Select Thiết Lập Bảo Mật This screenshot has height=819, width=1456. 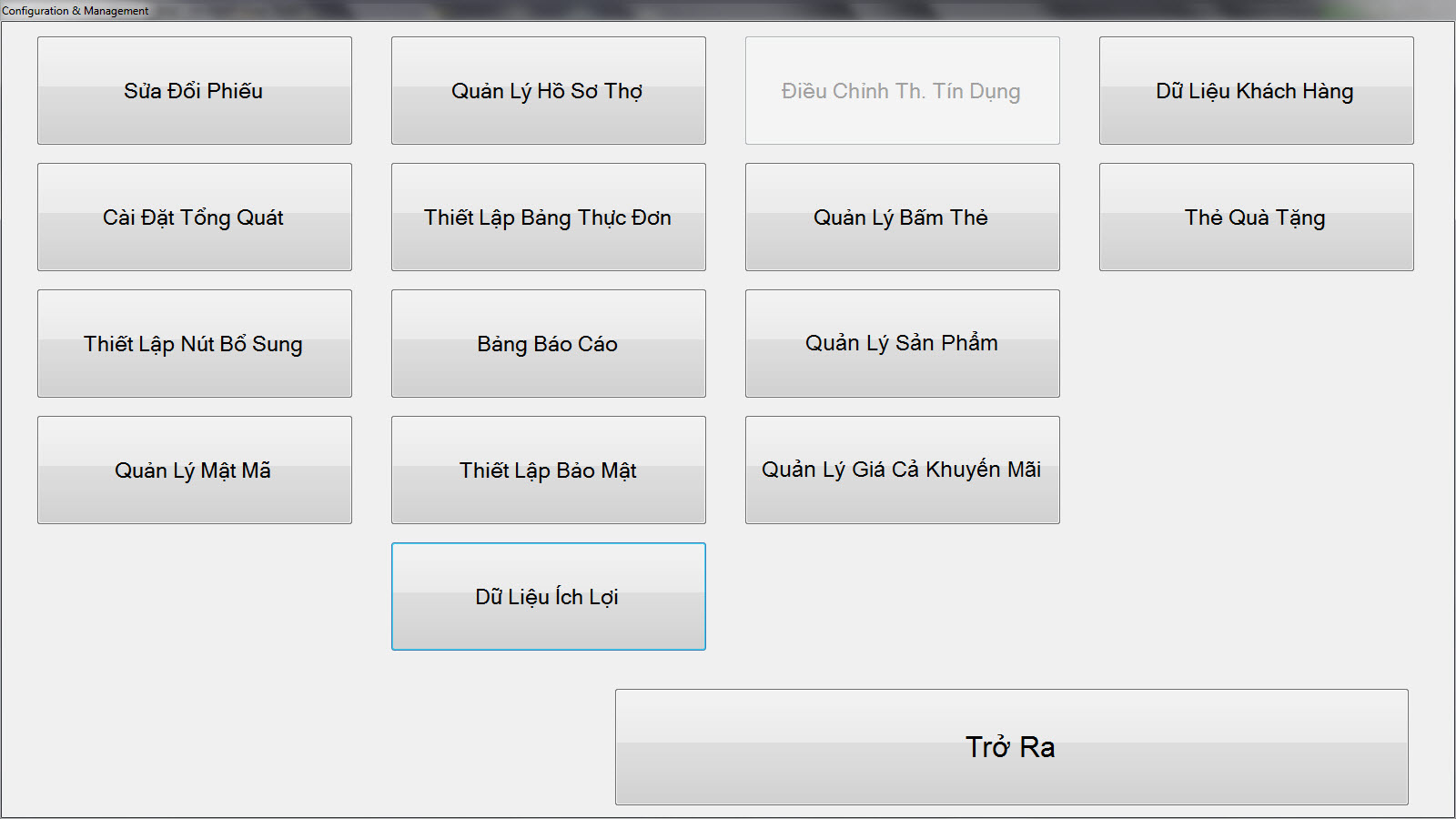pos(548,470)
